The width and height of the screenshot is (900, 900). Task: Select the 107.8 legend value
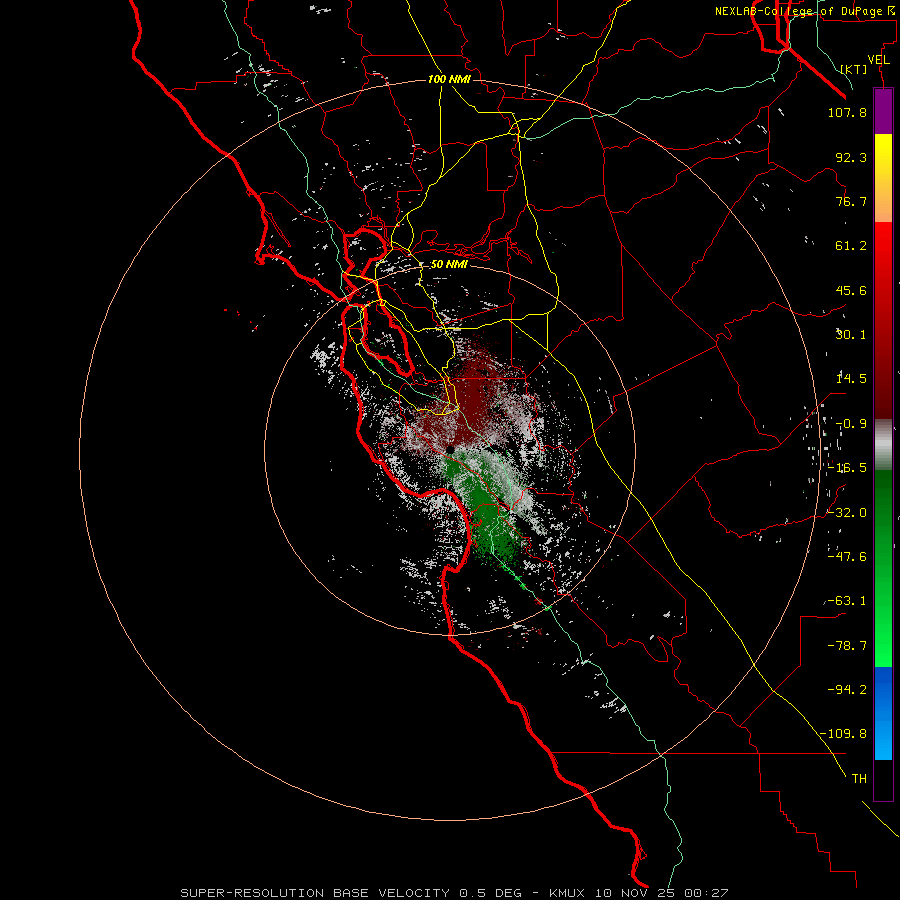coord(847,112)
